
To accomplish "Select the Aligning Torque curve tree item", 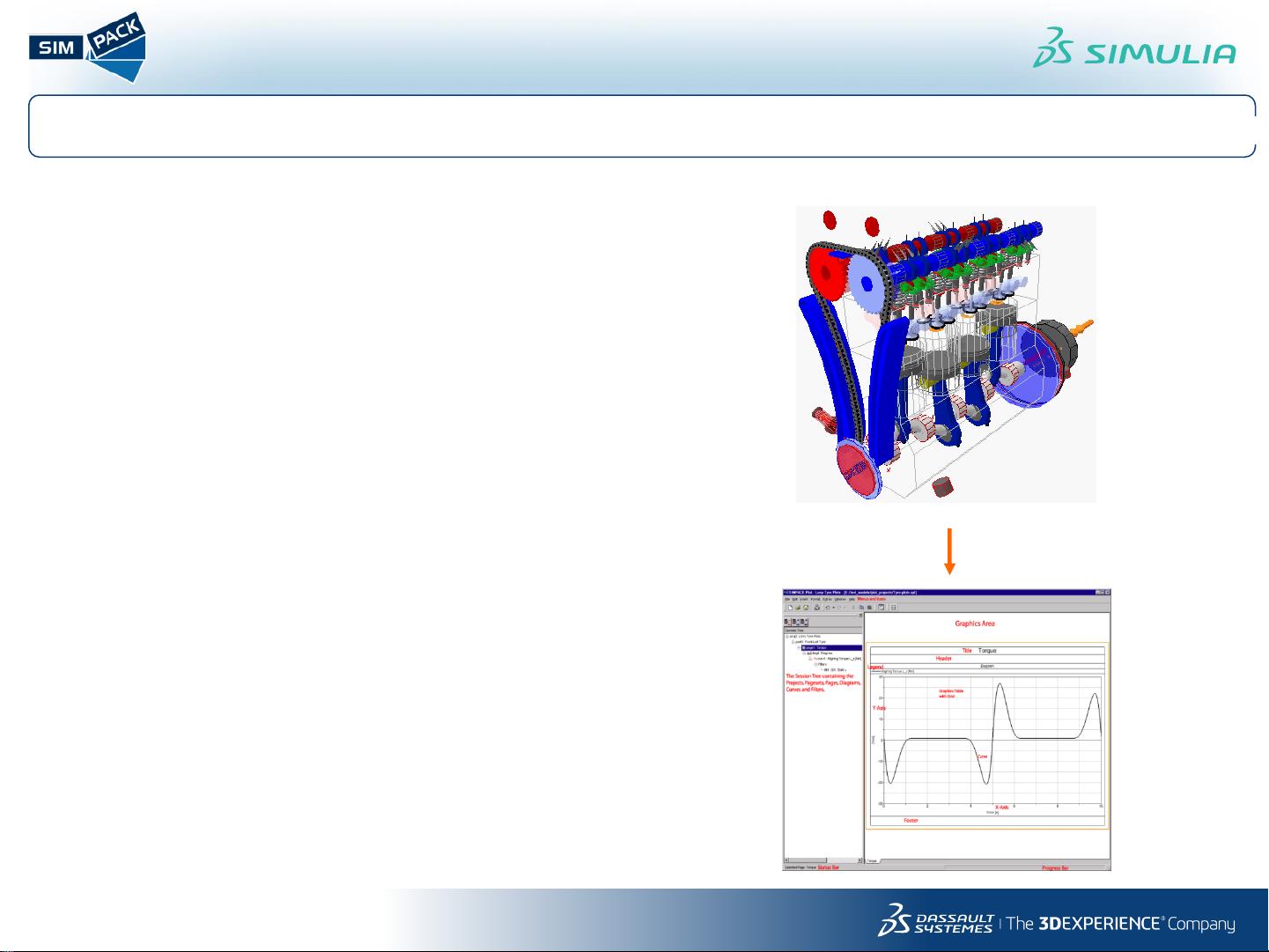I will [x=837, y=659].
